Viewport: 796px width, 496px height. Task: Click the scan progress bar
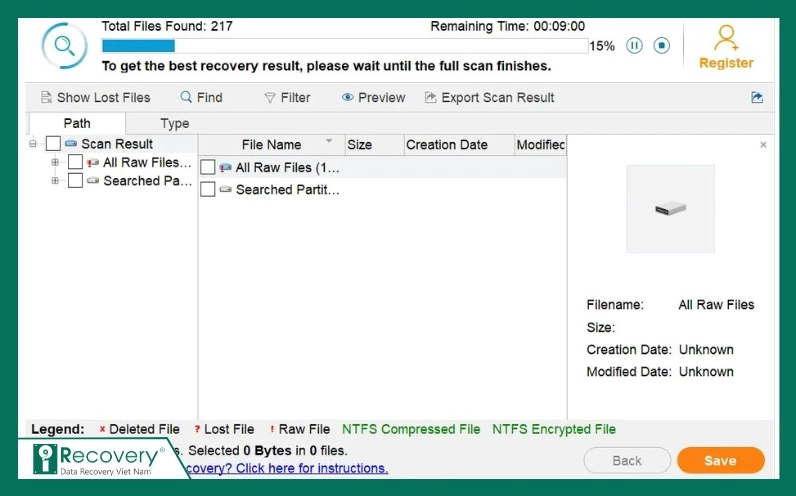coord(344,45)
